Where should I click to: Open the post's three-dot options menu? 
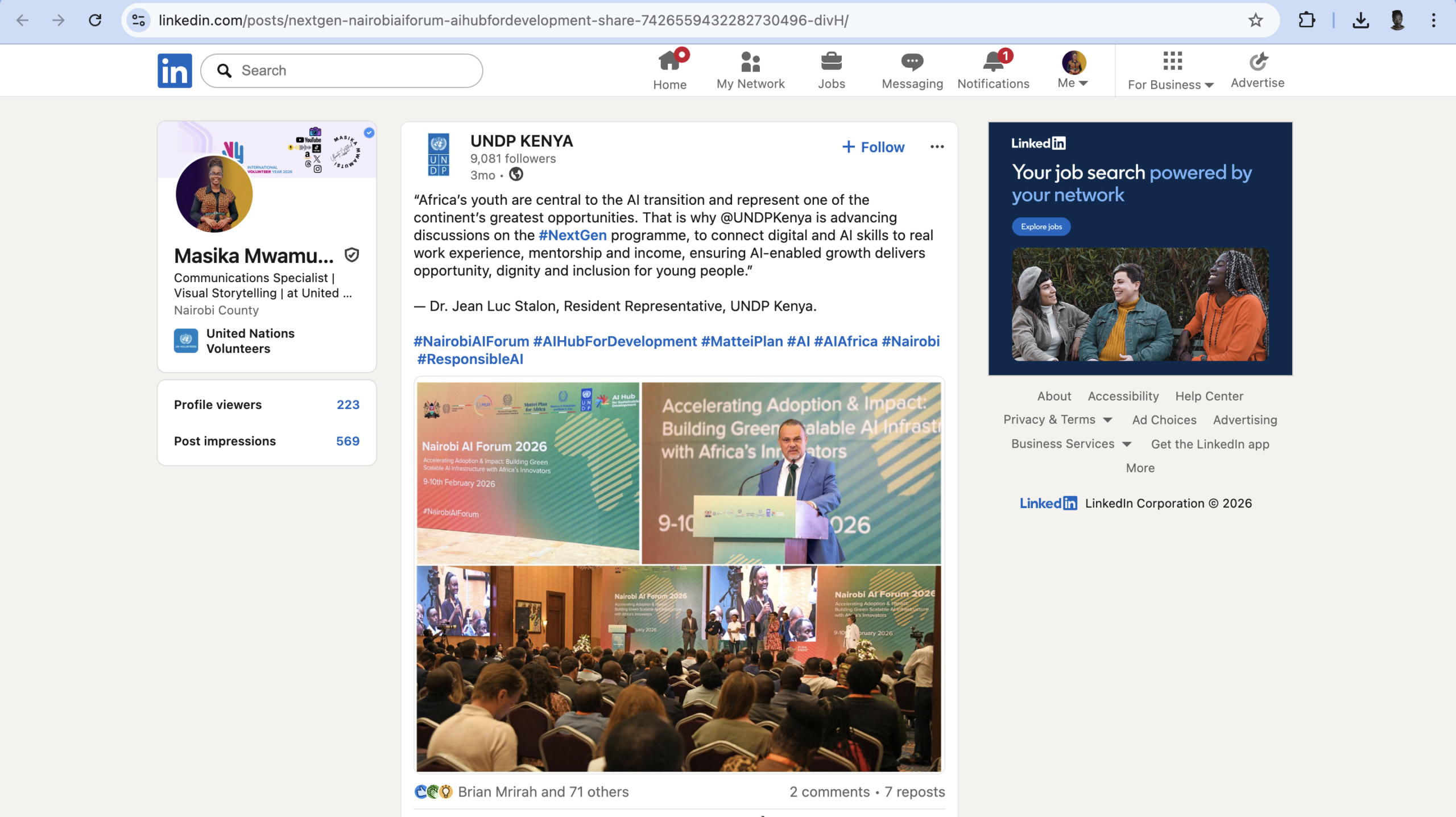(x=937, y=147)
